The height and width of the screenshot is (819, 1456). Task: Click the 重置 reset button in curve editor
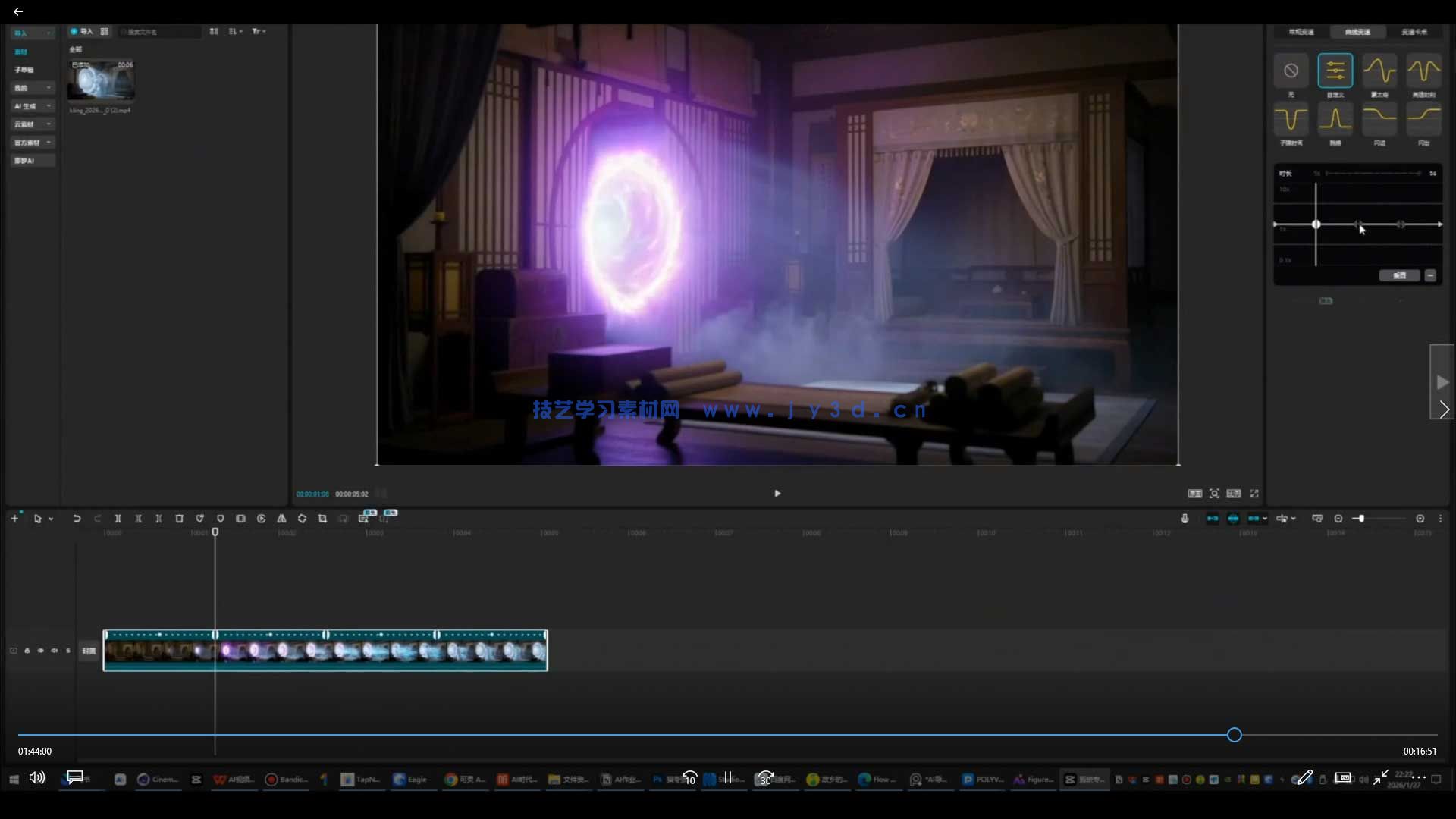click(1399, 276)
